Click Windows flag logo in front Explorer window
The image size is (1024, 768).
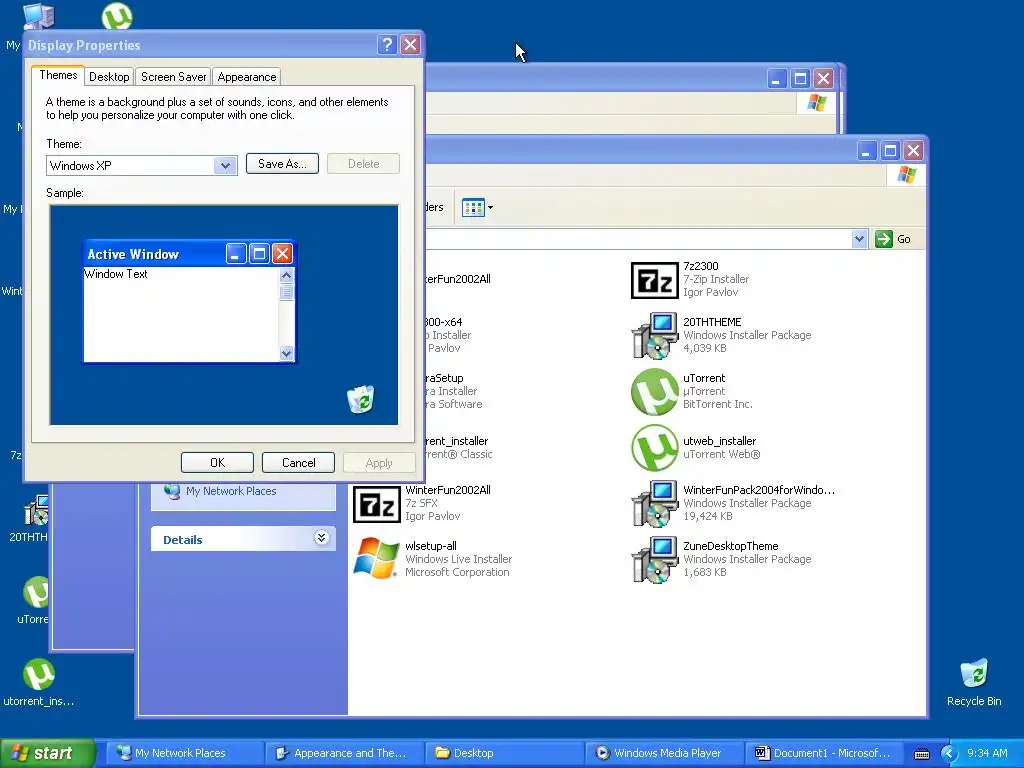click(x=906, y=174)
